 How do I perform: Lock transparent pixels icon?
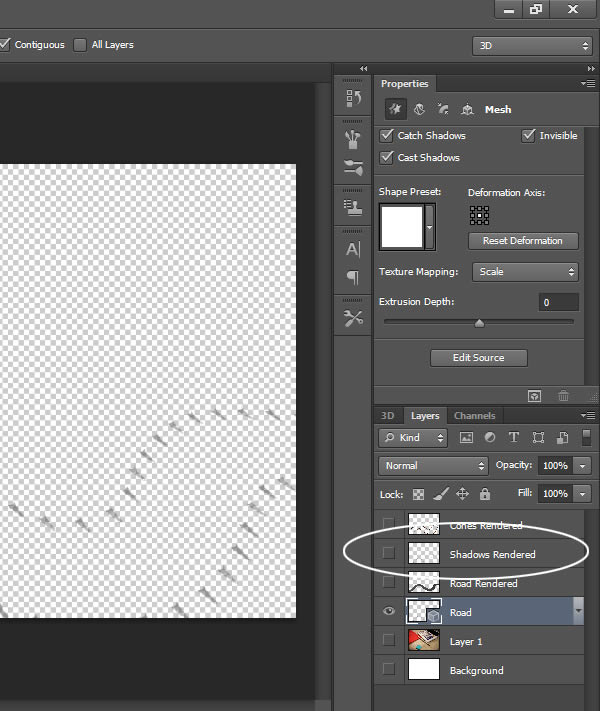tap(418, 494)
